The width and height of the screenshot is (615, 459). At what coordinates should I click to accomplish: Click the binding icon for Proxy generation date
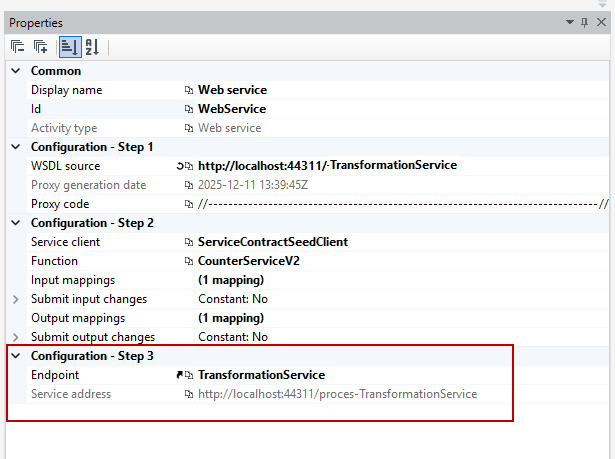[189, 185]
